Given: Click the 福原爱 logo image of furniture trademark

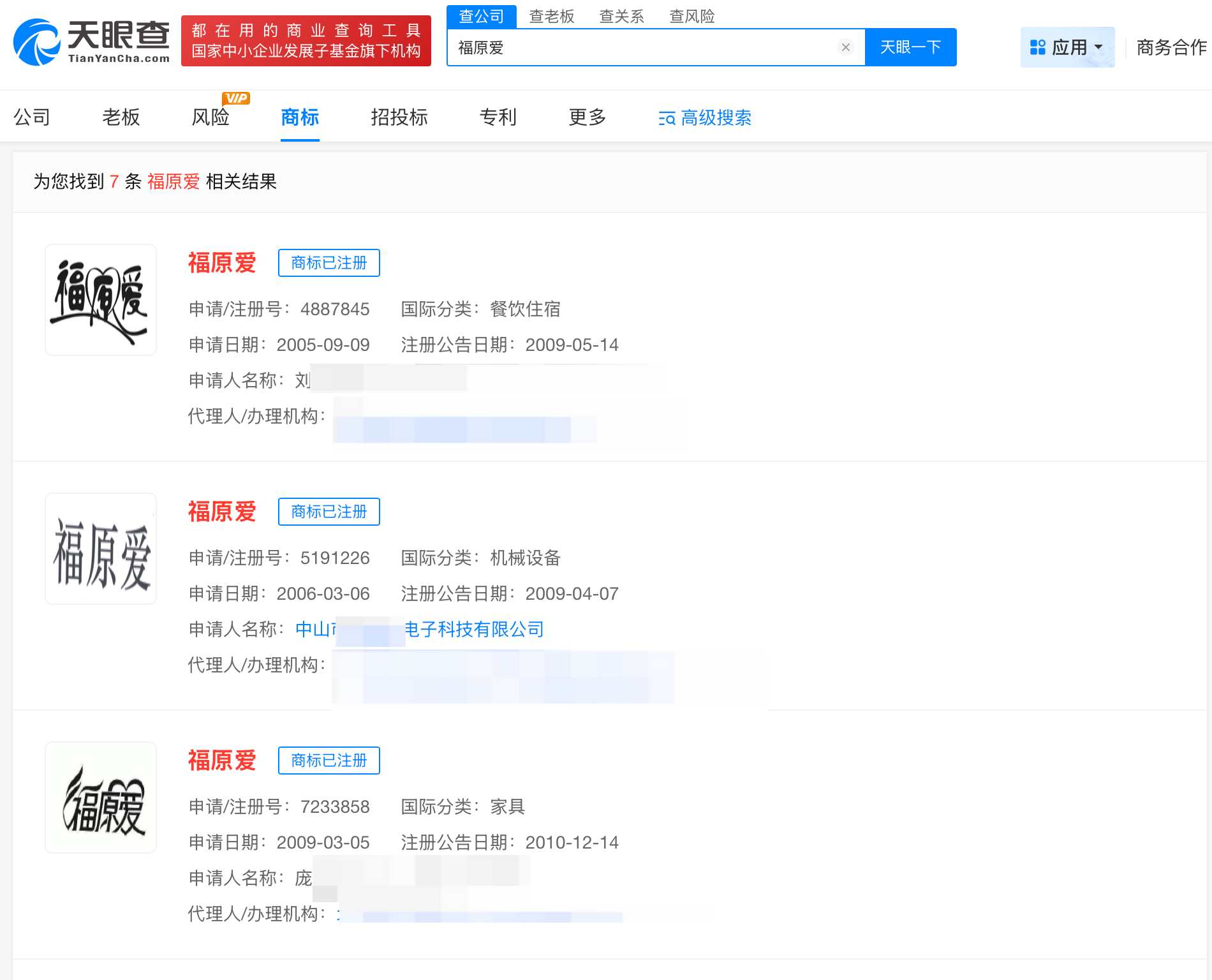Looking at the screenshot, I should tap(100, 797).
